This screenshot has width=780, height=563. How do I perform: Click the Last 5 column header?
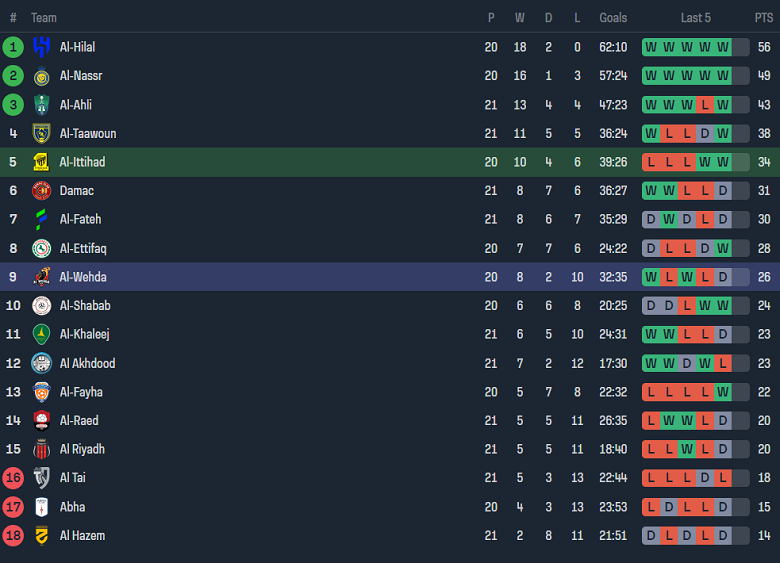click(695, 18)
